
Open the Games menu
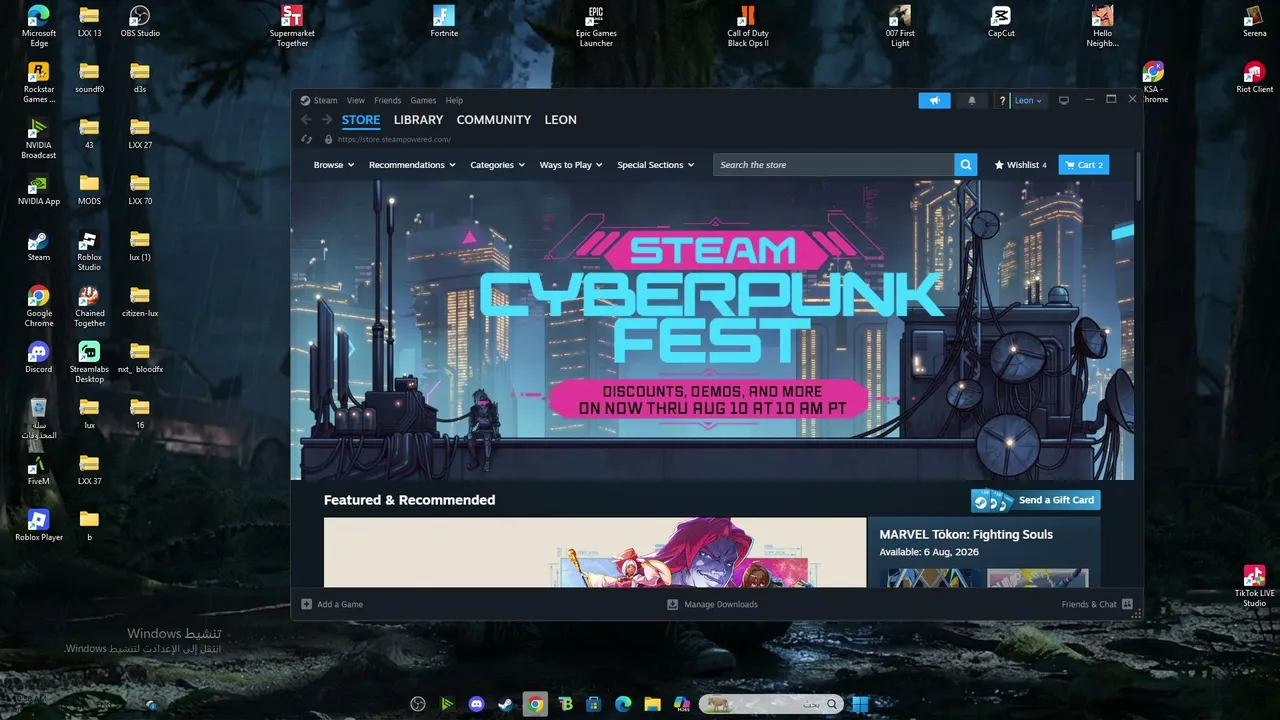[423, 100]
